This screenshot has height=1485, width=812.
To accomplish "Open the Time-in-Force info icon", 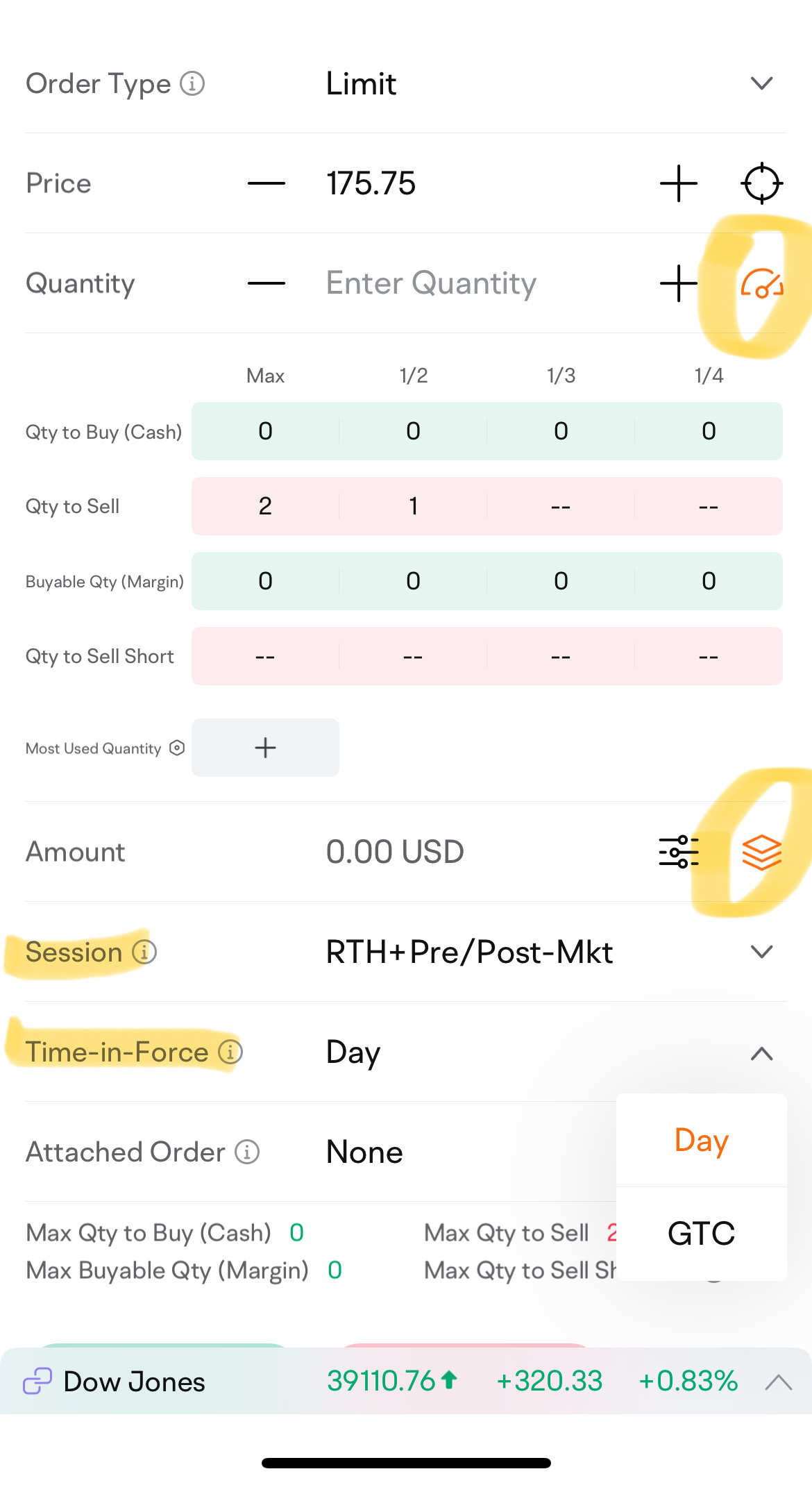I will (x=230, y=1052).
